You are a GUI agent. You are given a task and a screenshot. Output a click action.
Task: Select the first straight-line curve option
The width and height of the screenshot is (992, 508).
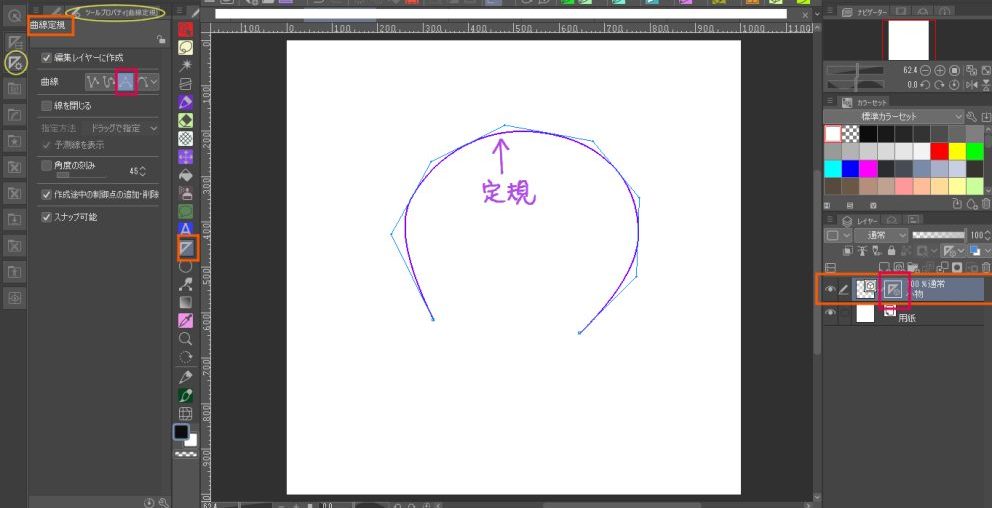point(94,82)
